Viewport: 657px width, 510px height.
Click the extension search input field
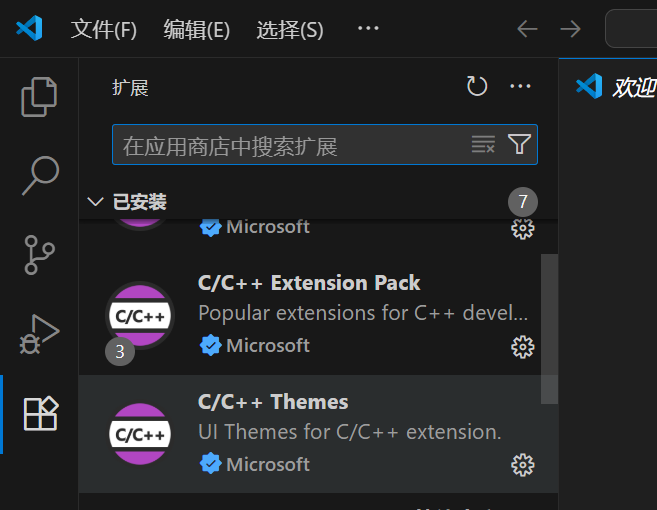coord(290,146)
